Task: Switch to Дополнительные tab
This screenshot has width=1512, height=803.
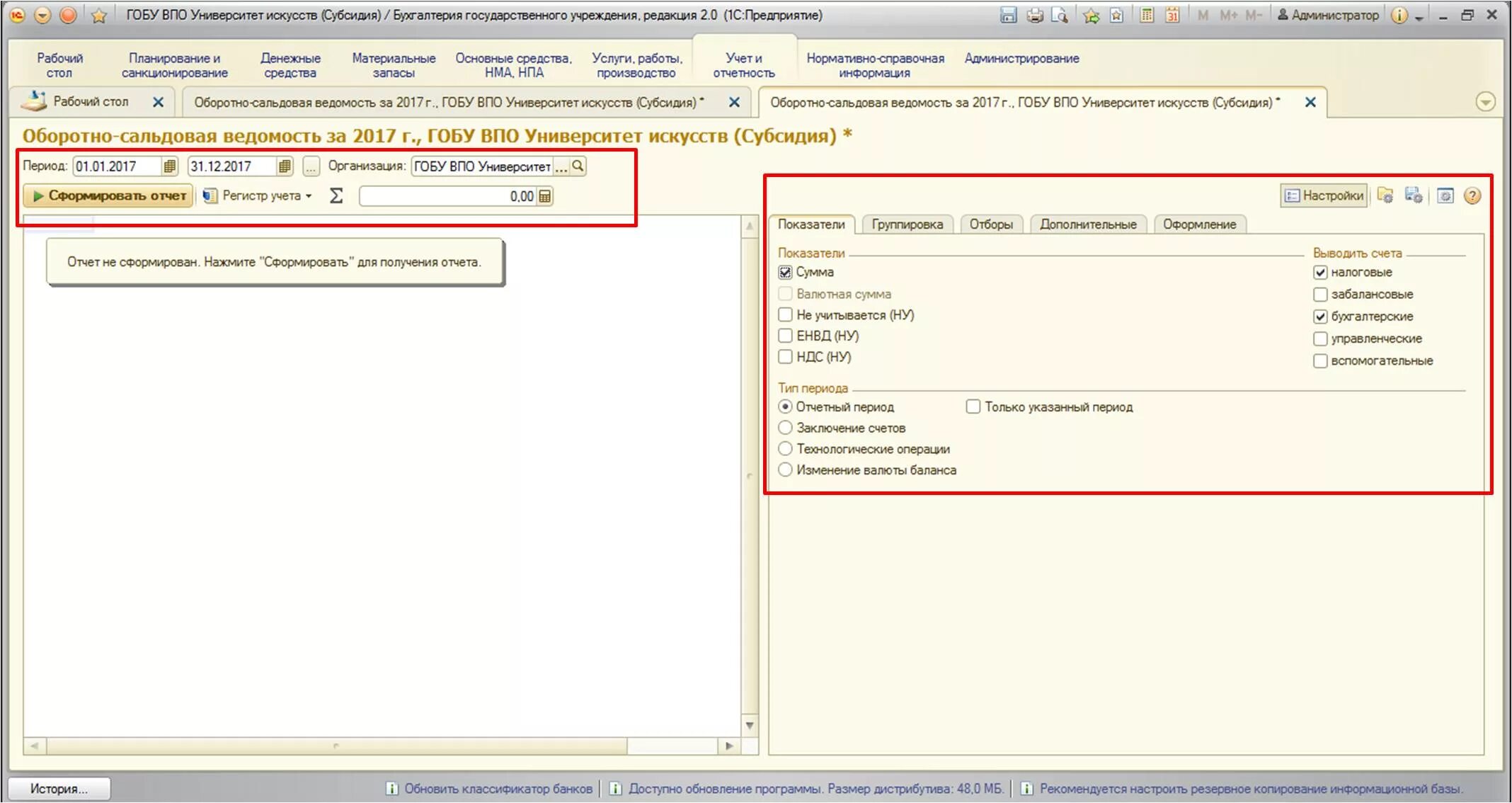Action: coord(1087,224)
